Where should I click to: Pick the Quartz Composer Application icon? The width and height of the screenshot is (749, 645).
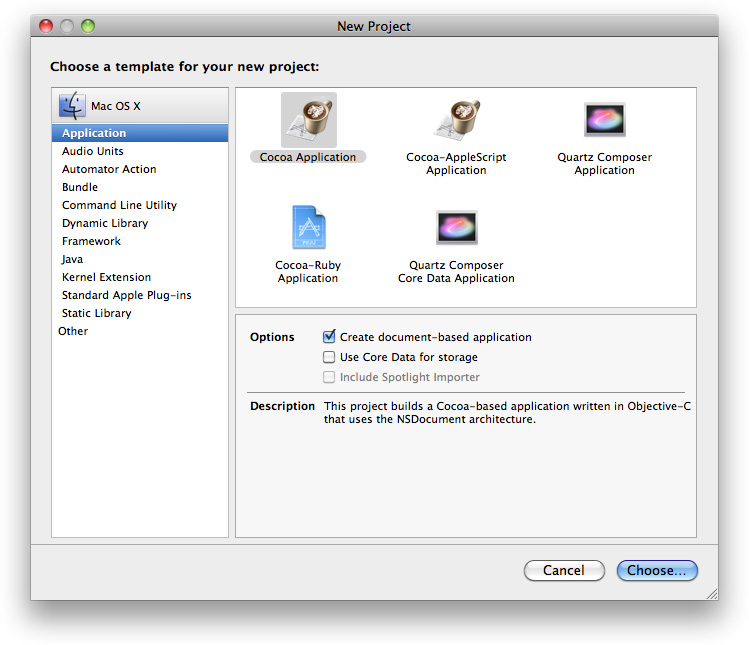point(604,121)
